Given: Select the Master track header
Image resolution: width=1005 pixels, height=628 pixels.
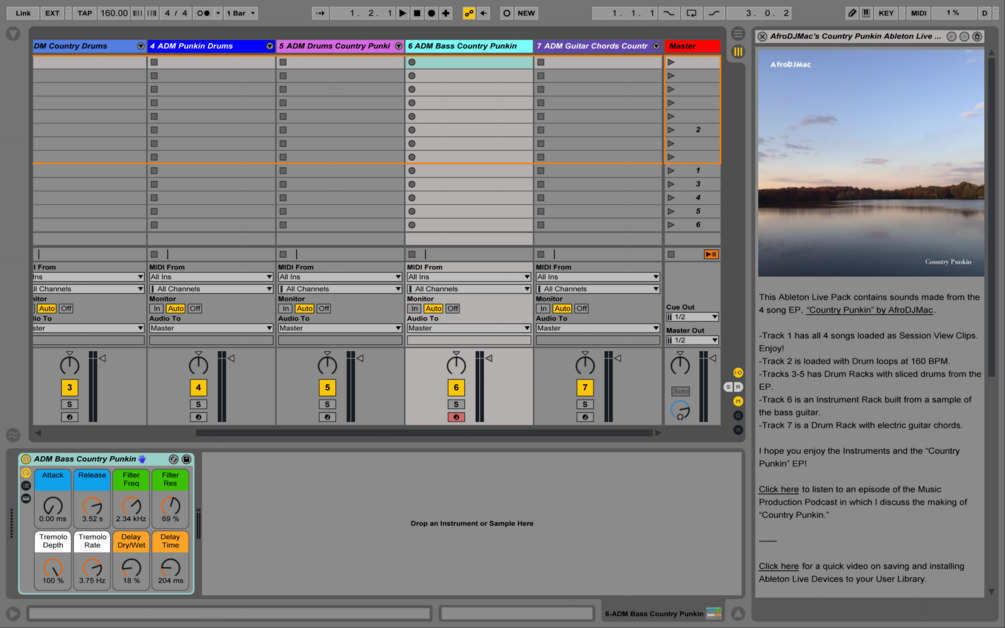Looking at the screenshot, I should point(692,46).
